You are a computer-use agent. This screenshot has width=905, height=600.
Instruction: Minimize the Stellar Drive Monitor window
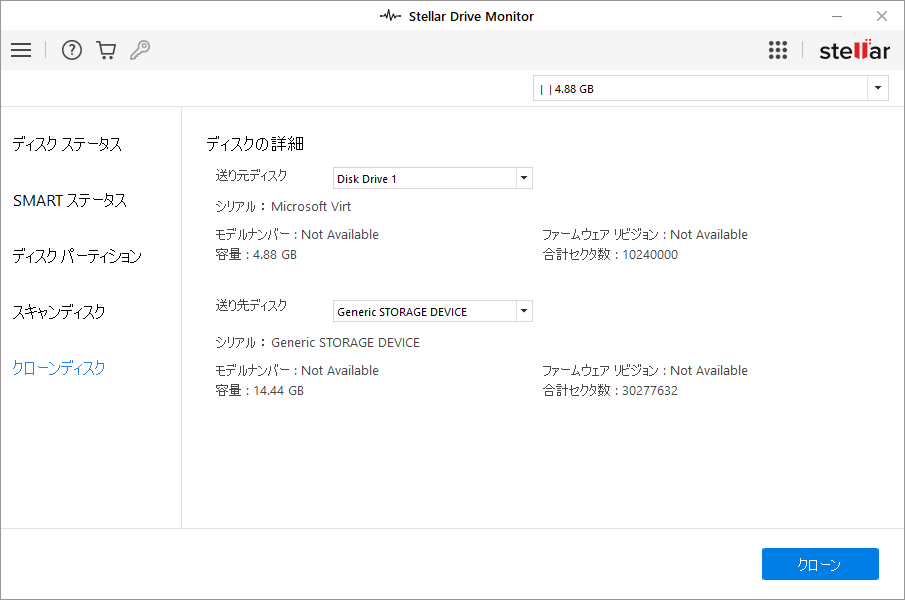pyautogui.click(x=836, y=16)
